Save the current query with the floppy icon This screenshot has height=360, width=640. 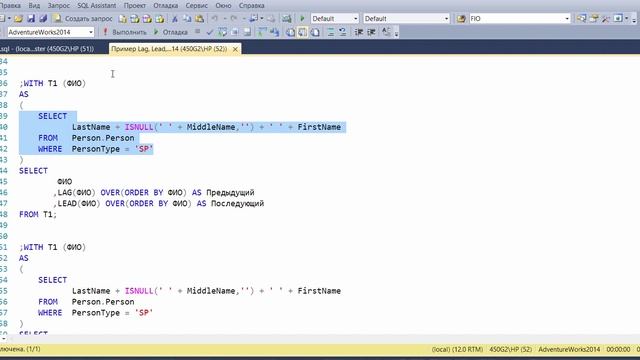[31, 18]
